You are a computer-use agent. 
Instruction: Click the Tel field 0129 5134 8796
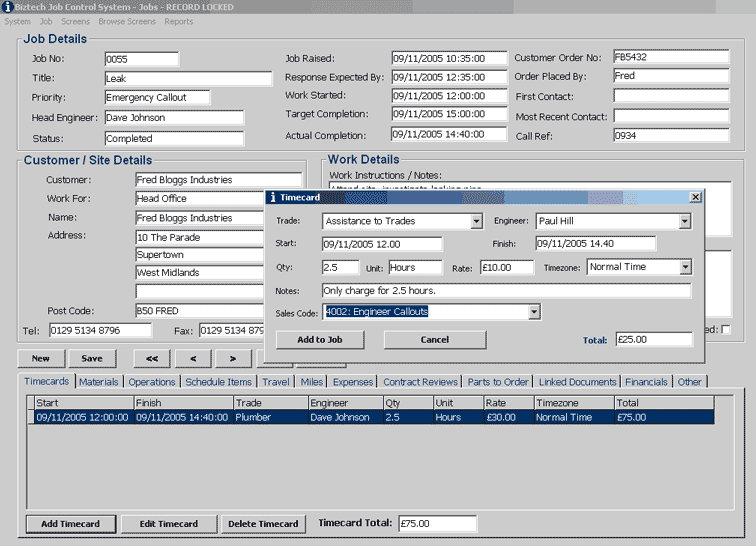pos(100,330)
